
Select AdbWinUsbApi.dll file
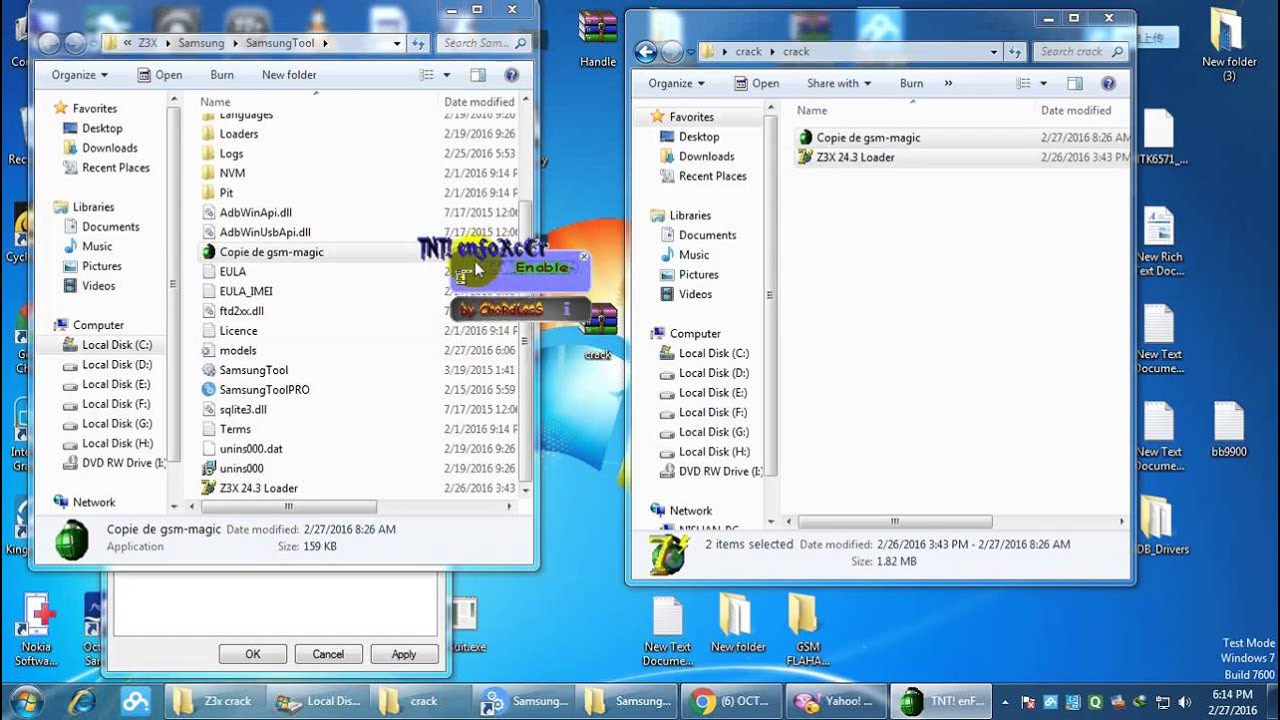256,232
